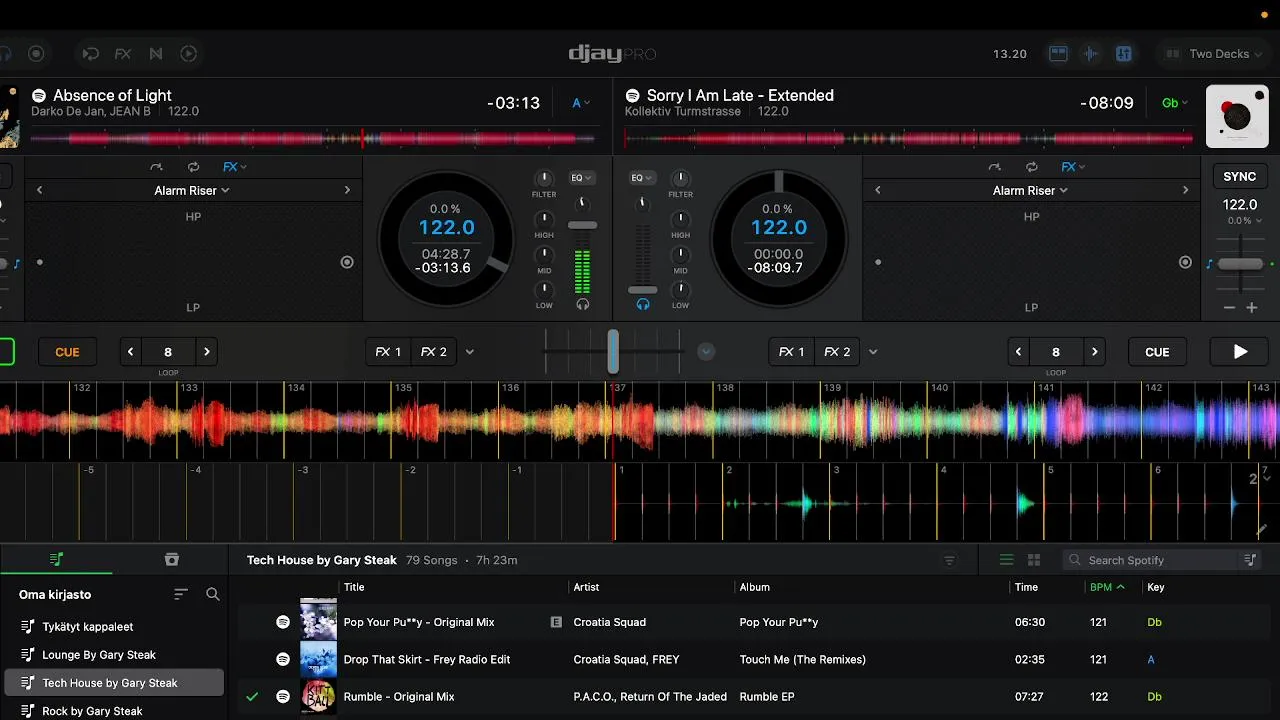Open the looper tool in top toolbar
The width and height of the screenshot is (1280, 720).
pos(90,54)
